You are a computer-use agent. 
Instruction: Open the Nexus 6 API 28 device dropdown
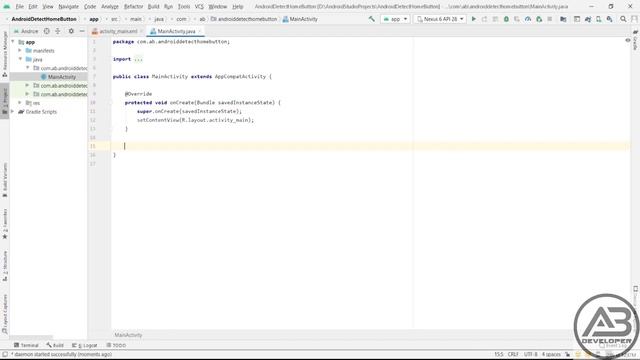click(440, 19)
